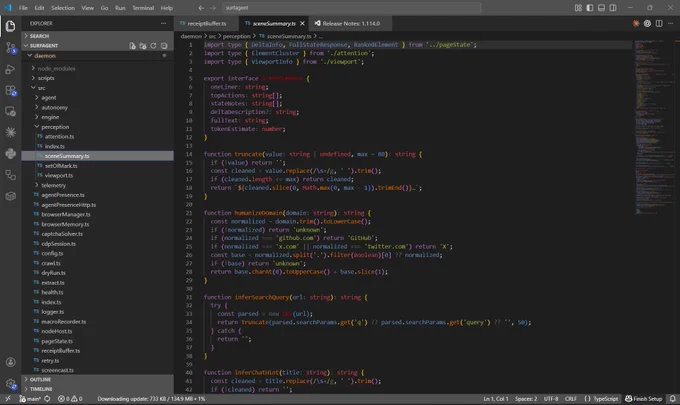Close the sceneSummary.ts tab

(x=302, y=23)
